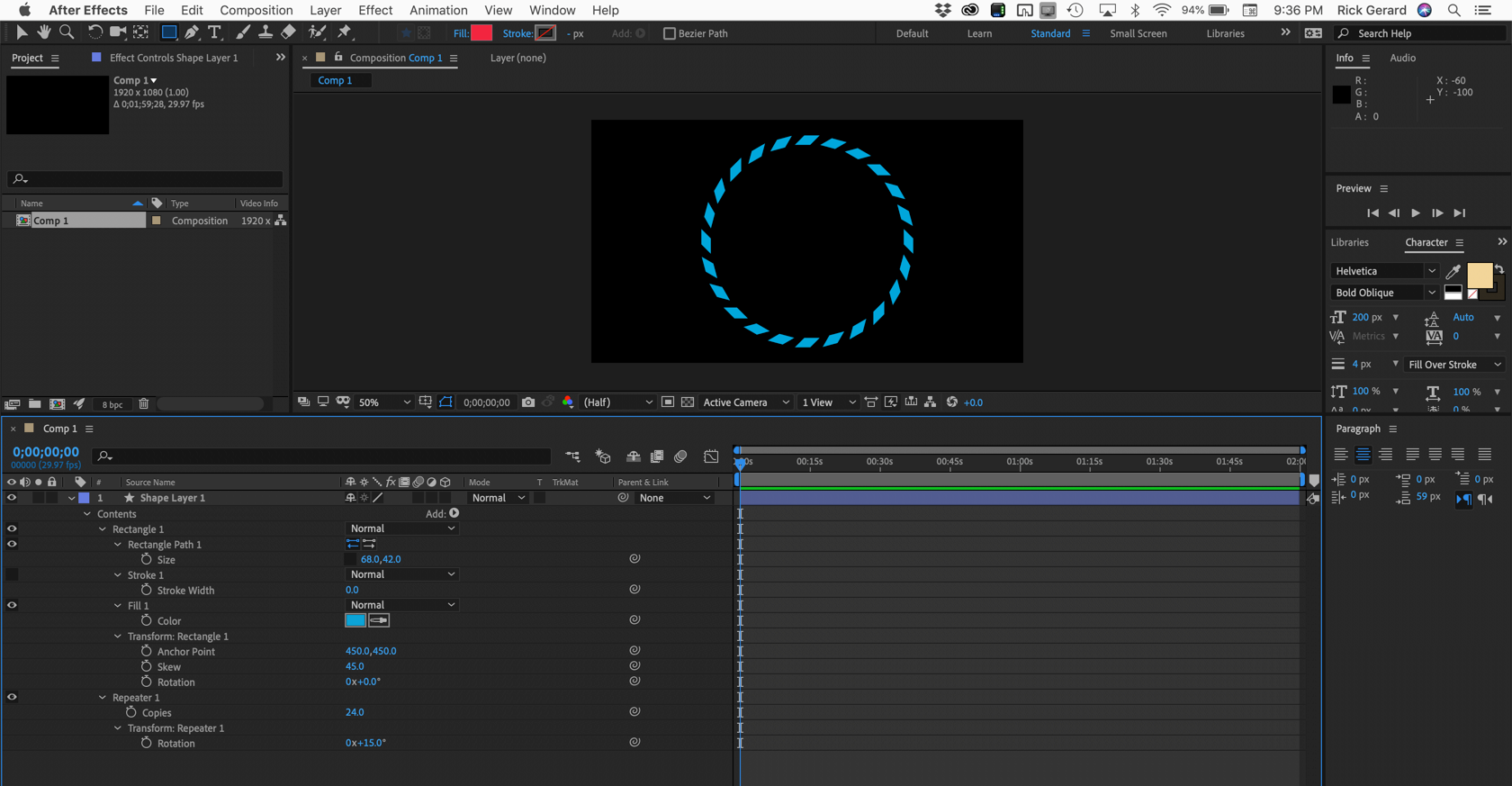Take a snapshot with camera icon

coord(528,402)
